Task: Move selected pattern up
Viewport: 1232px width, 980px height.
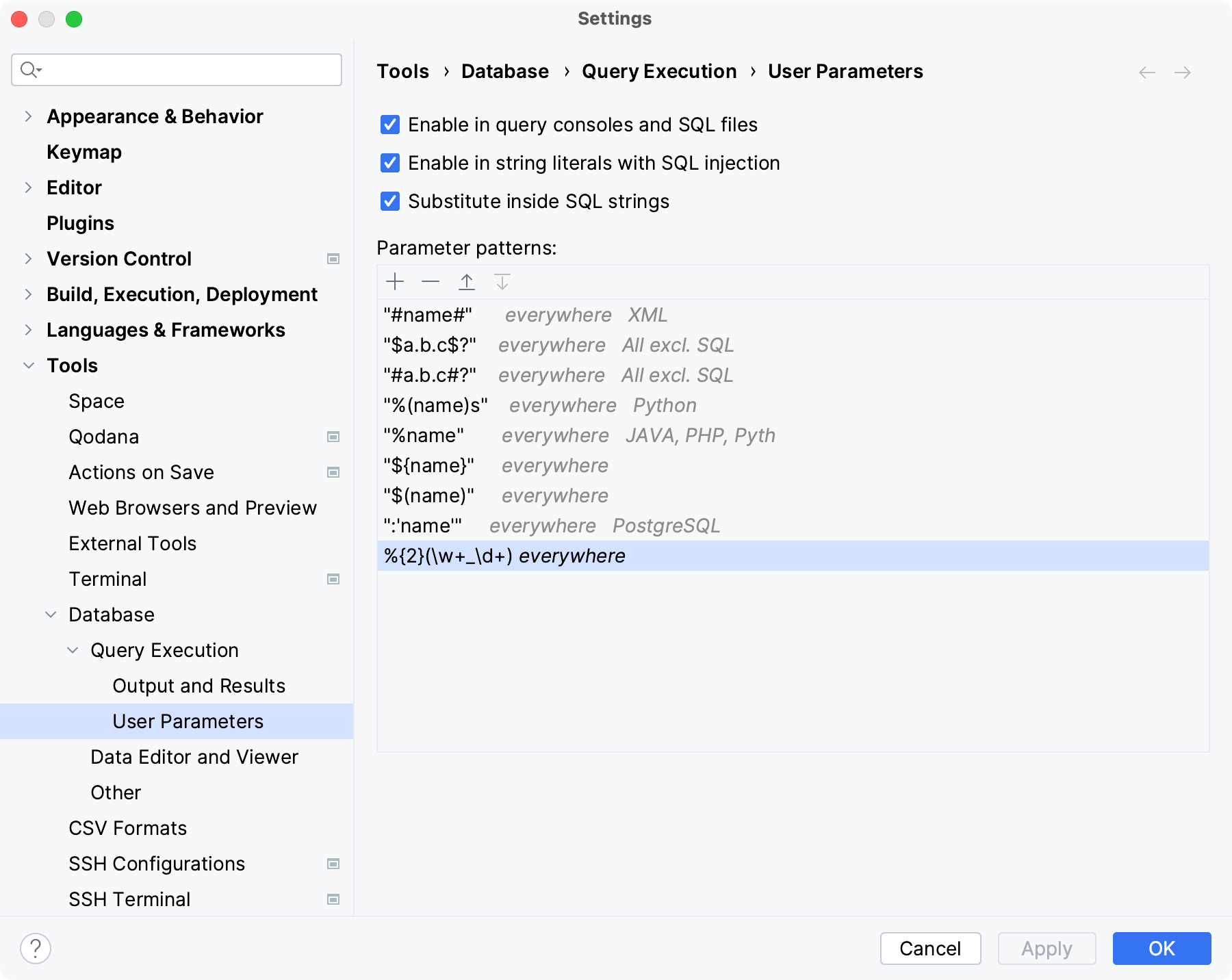Action: coord(467,281)
